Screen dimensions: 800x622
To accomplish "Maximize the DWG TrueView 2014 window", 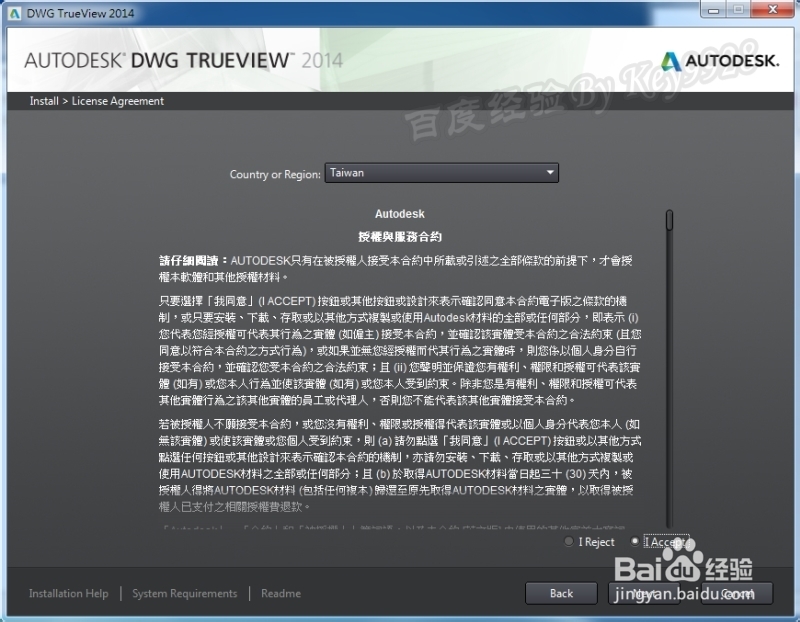I will click(738, 9).
